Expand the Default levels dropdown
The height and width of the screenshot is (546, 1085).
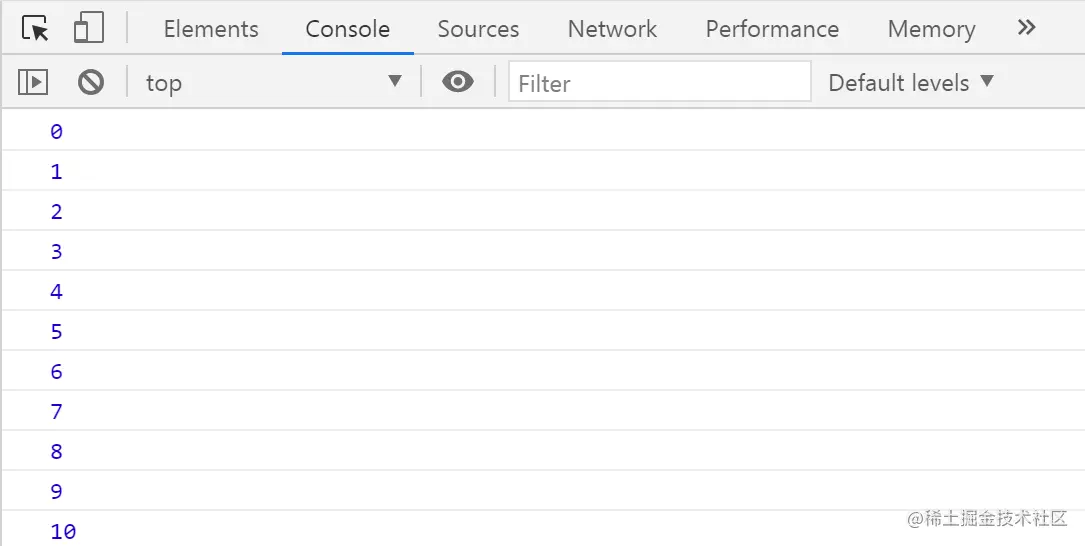[x=911, y=82]
